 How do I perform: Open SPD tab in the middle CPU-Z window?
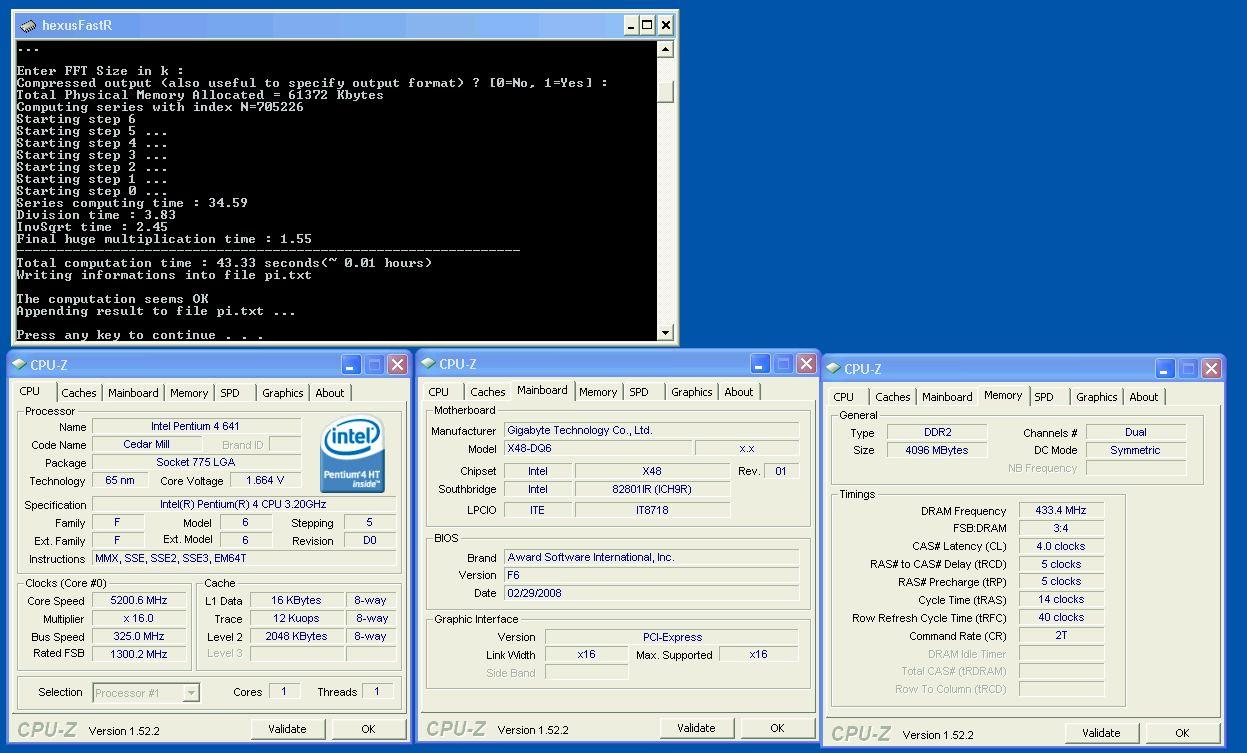click(x=639, y=392)
